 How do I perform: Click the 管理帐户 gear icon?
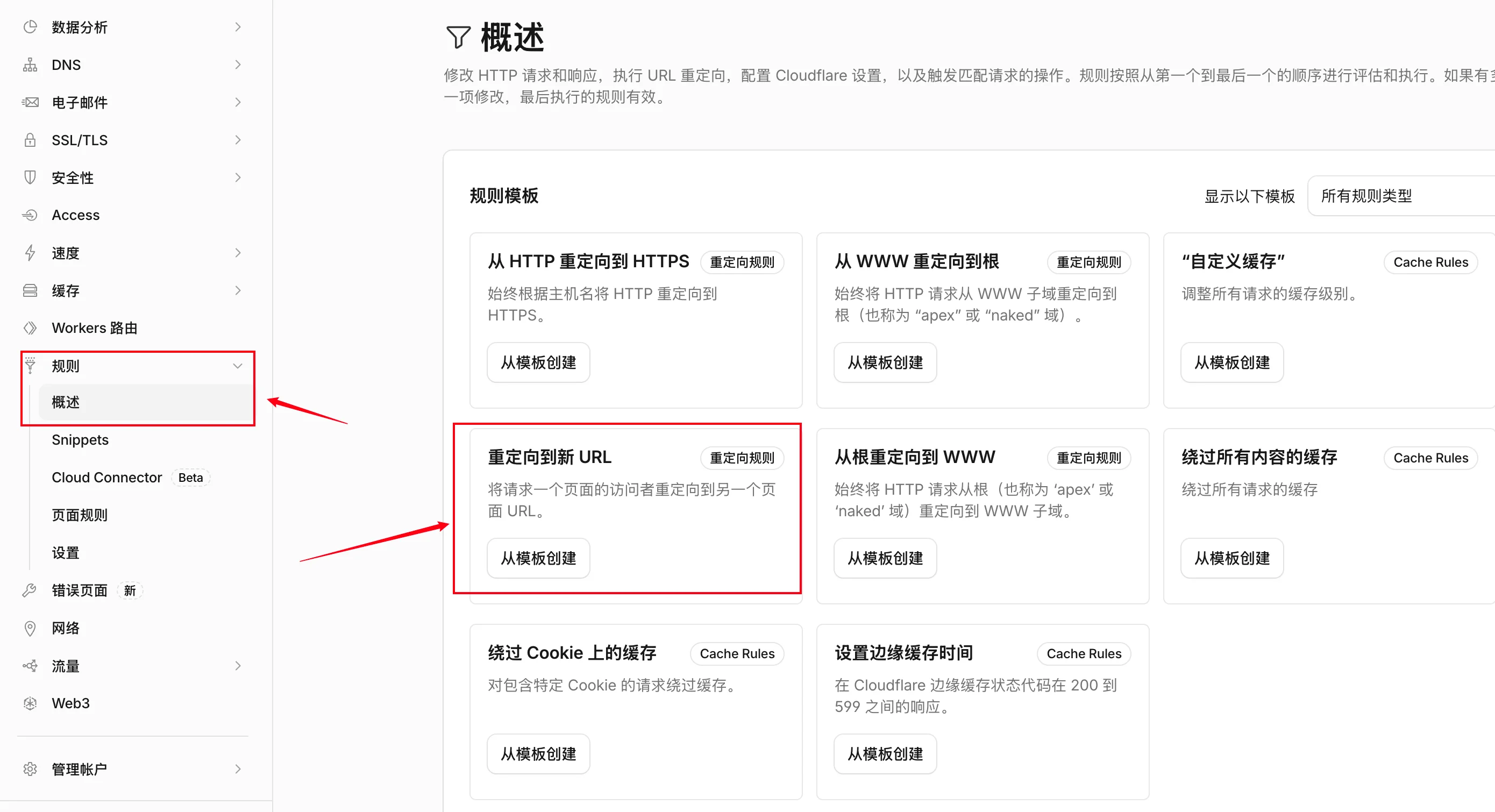click(x=30, y=769)
